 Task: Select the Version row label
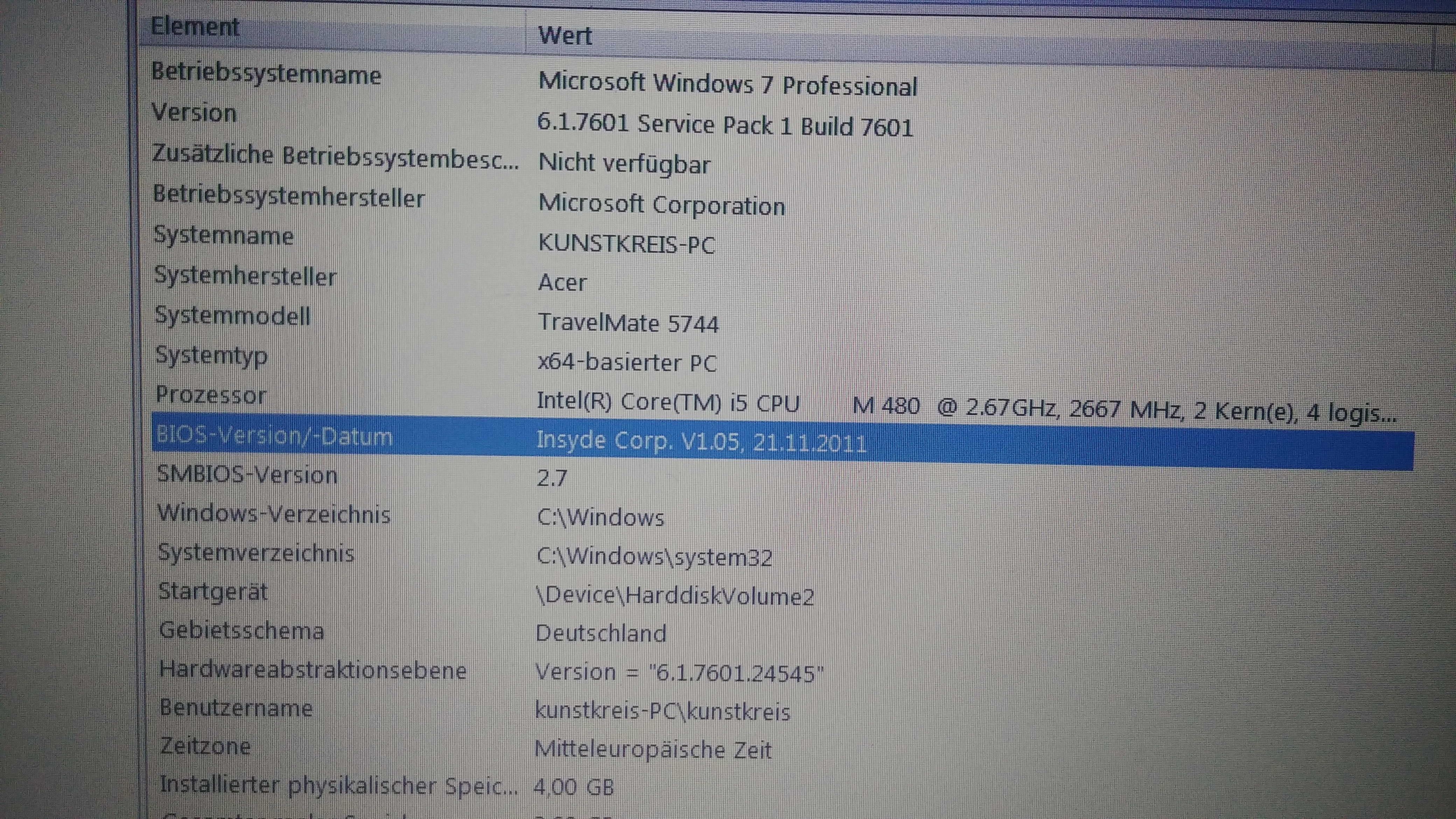(x=194, y=112)
